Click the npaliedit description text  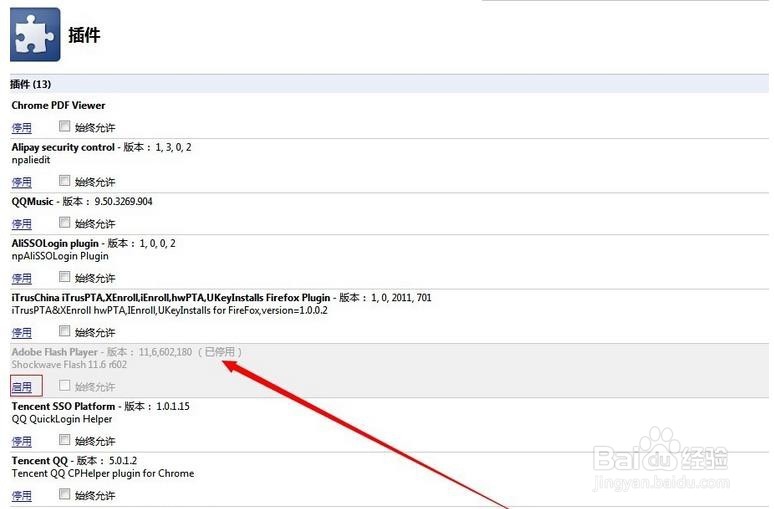pos(31,160)
